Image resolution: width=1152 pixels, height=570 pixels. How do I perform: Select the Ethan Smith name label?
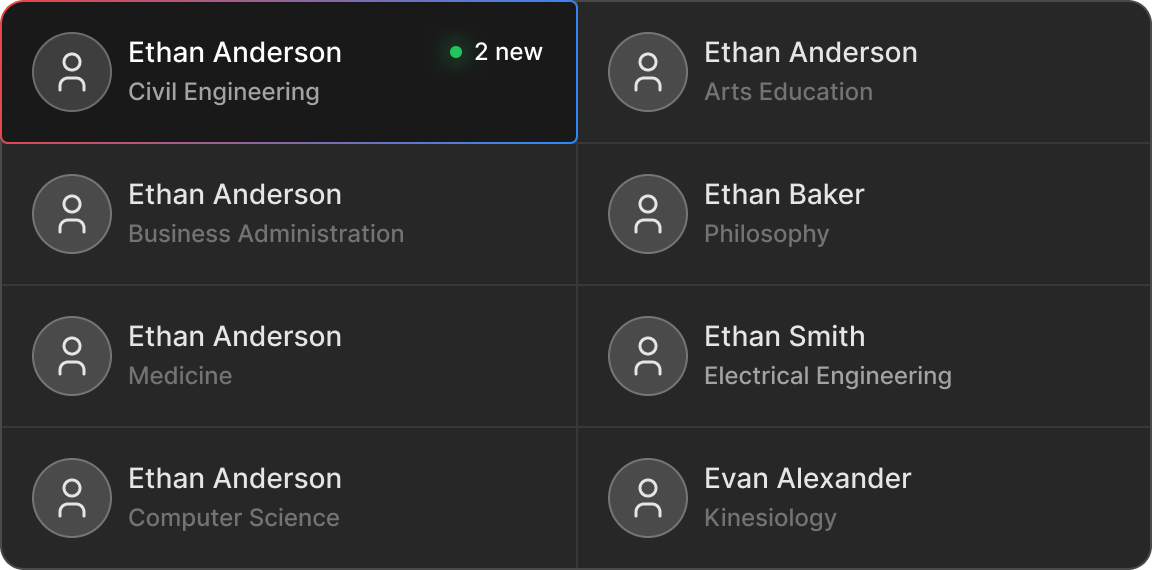click(784, 336)
